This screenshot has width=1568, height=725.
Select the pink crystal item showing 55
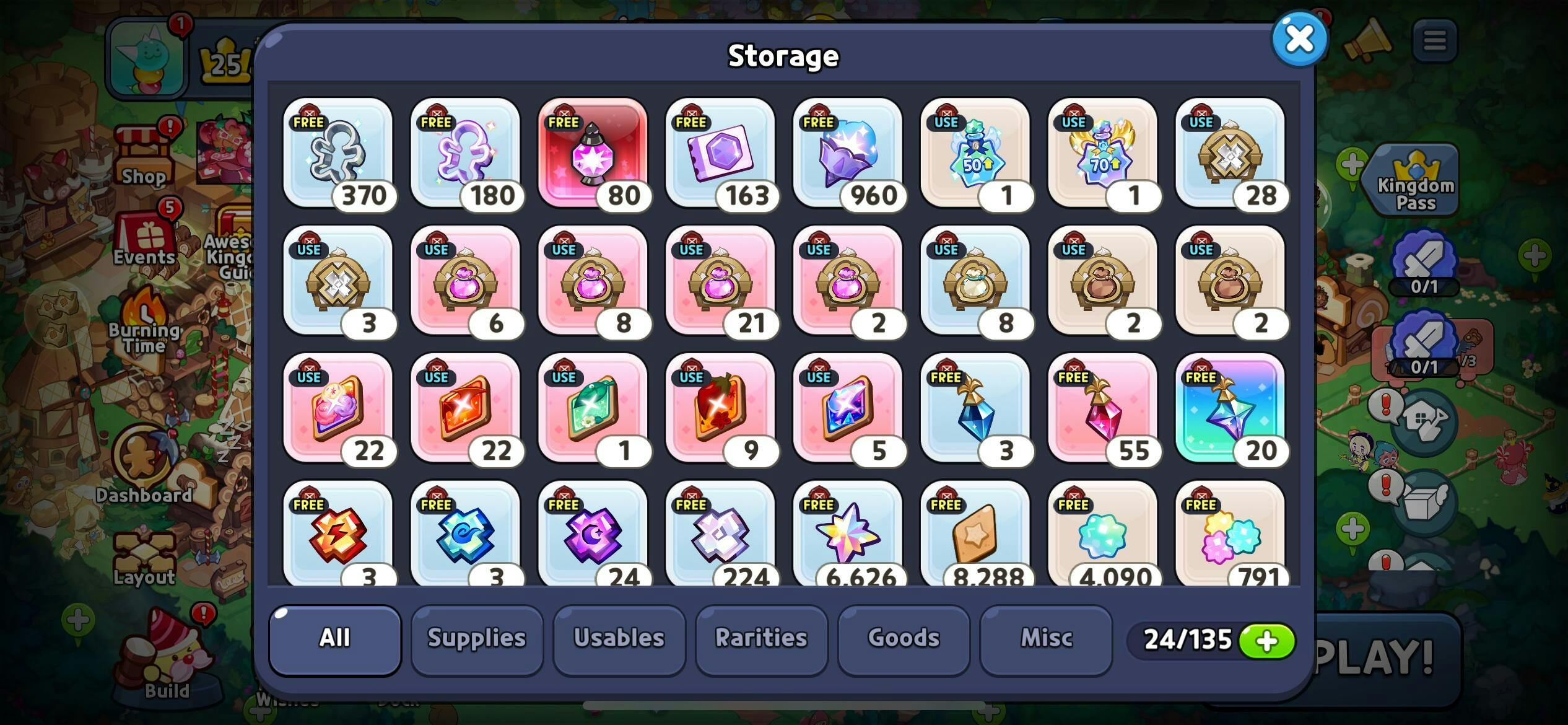pos(1104,408)
